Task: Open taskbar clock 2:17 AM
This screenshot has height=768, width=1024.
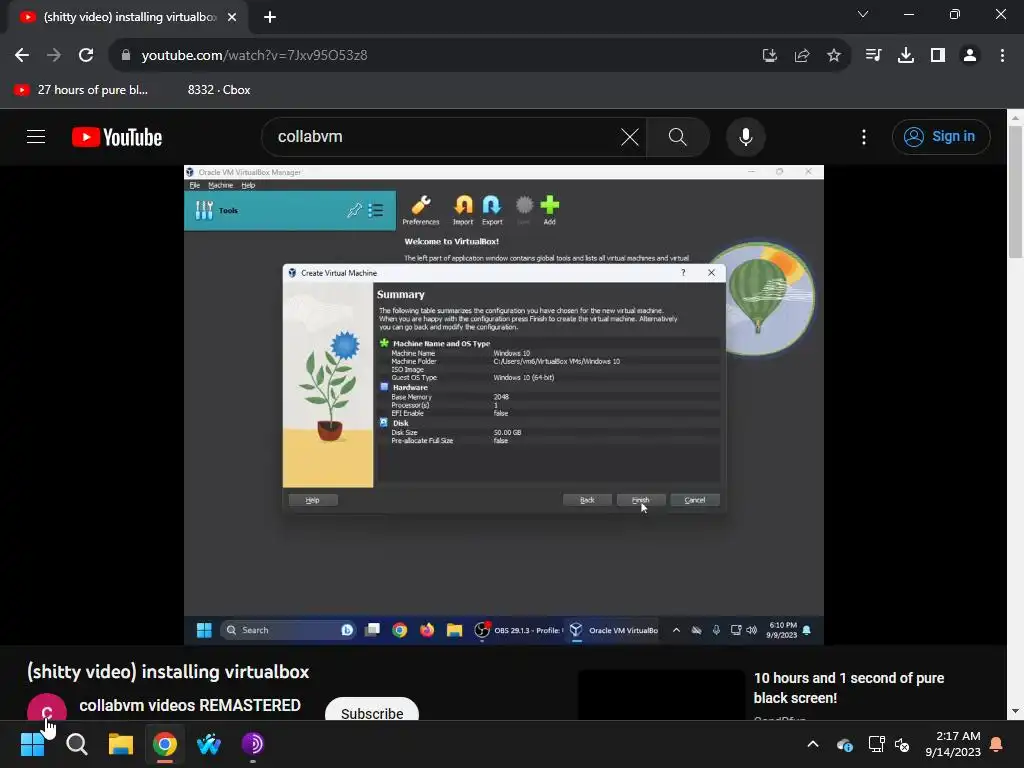Action: 953,744
